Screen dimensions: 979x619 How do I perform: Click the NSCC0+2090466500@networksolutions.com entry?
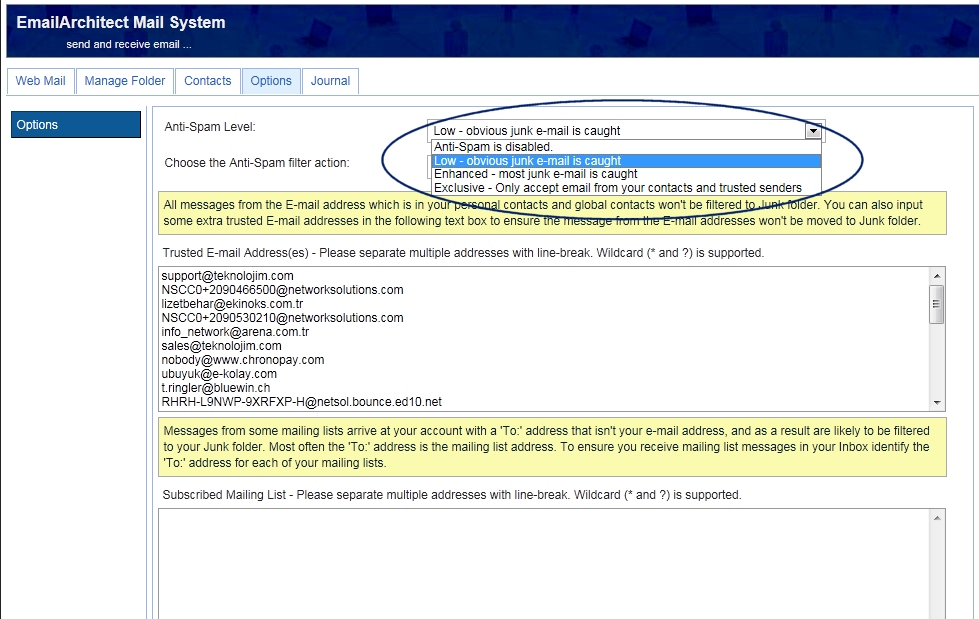[x=282, y=290]
